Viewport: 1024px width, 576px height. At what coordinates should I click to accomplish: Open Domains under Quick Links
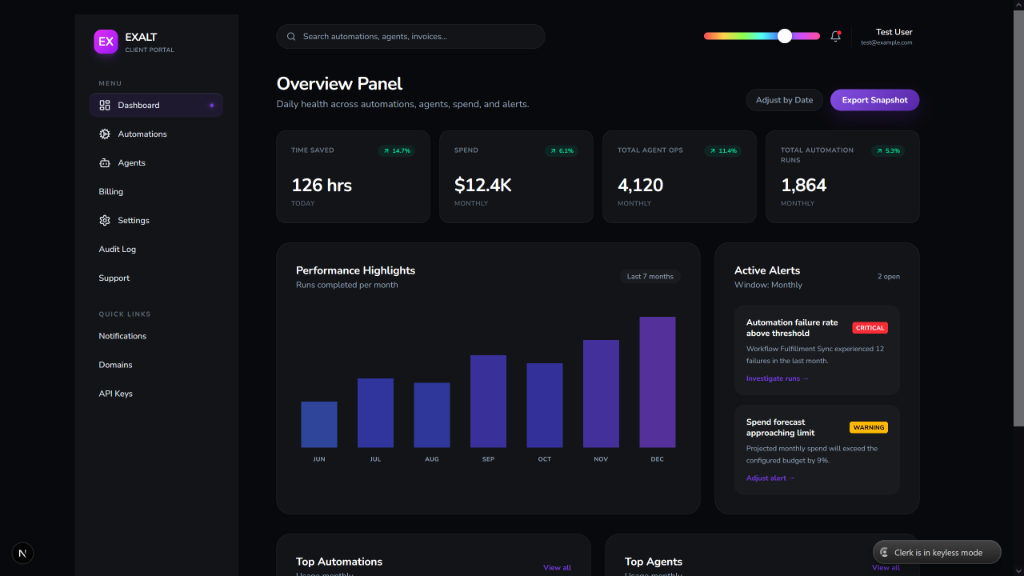(114, 364)
